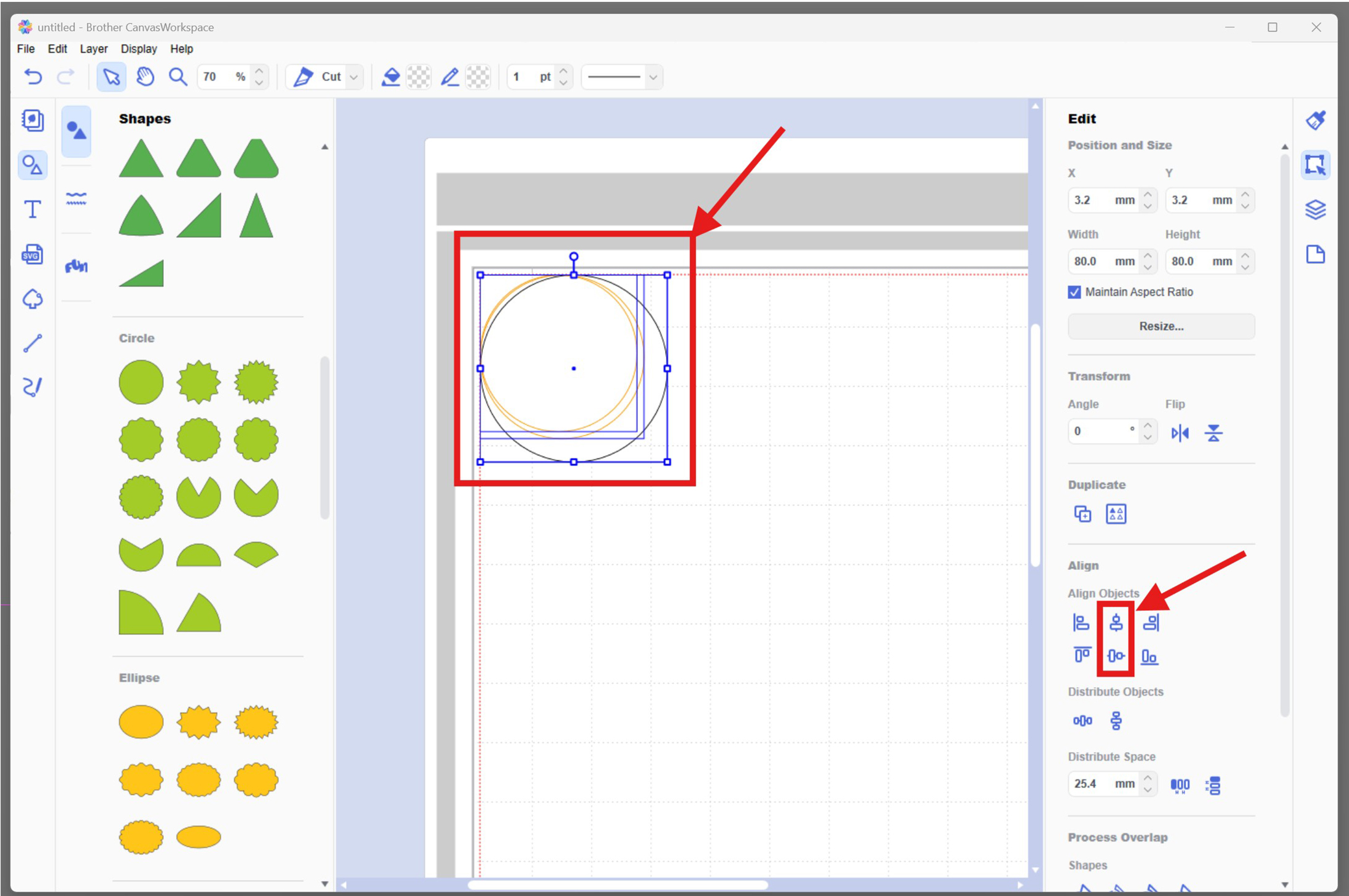
Task: Open the Help menu
Action: pyautogui.click(x=181, y=49)
